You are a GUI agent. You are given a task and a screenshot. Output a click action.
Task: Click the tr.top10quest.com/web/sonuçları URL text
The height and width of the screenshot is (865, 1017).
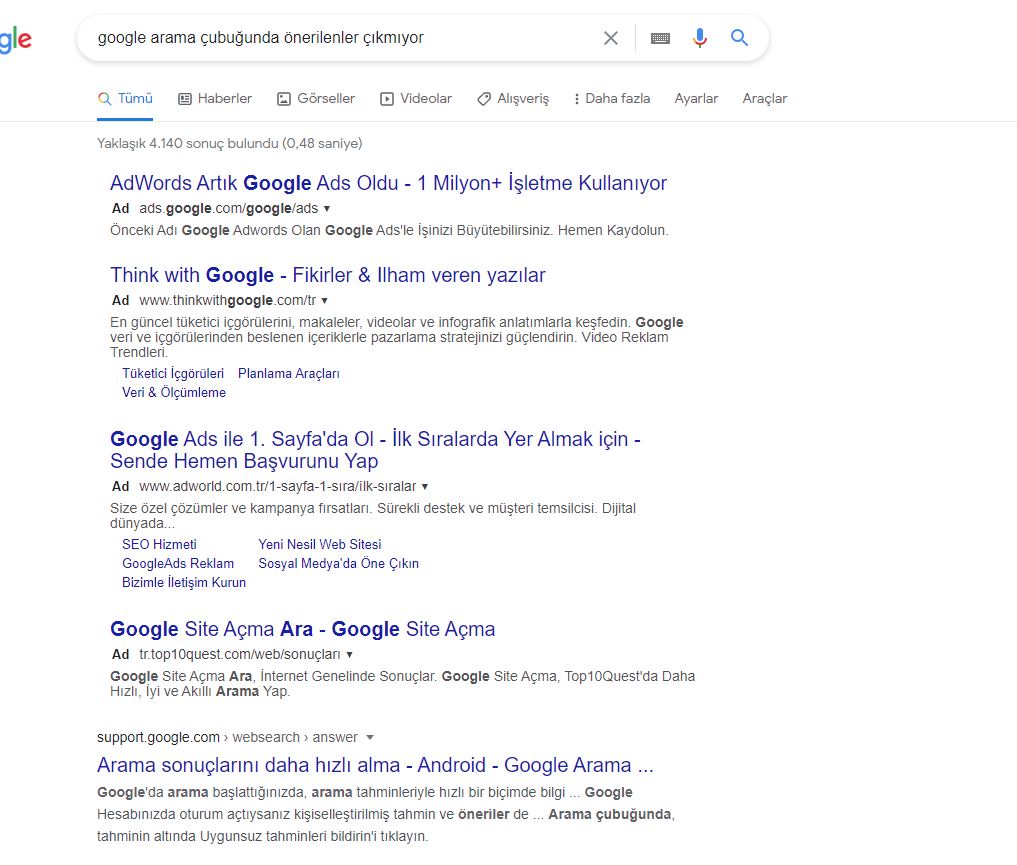tap(240, 654)
